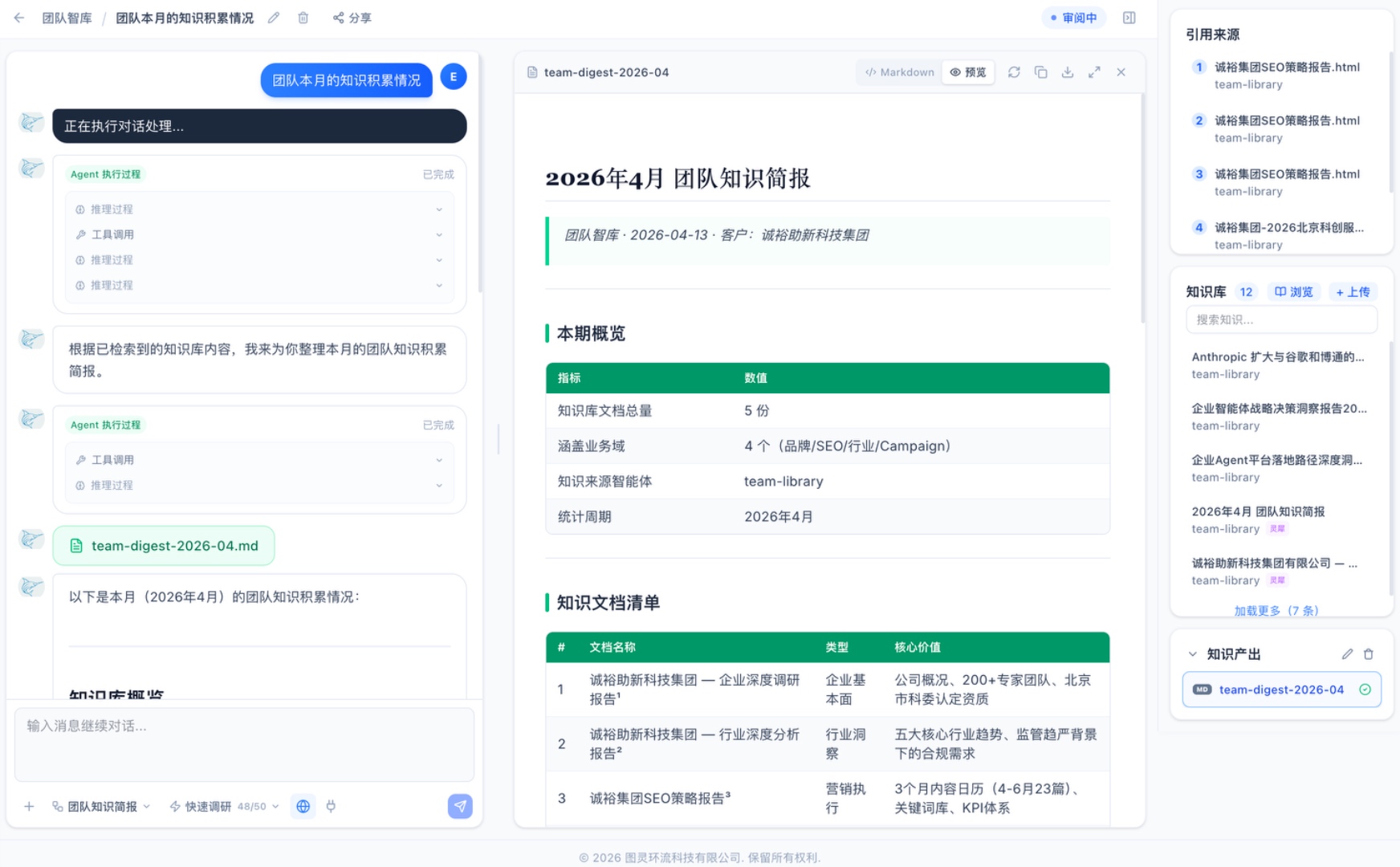
Task: Click the green check icon on team-digest output
Action: tap(1365, 690)
